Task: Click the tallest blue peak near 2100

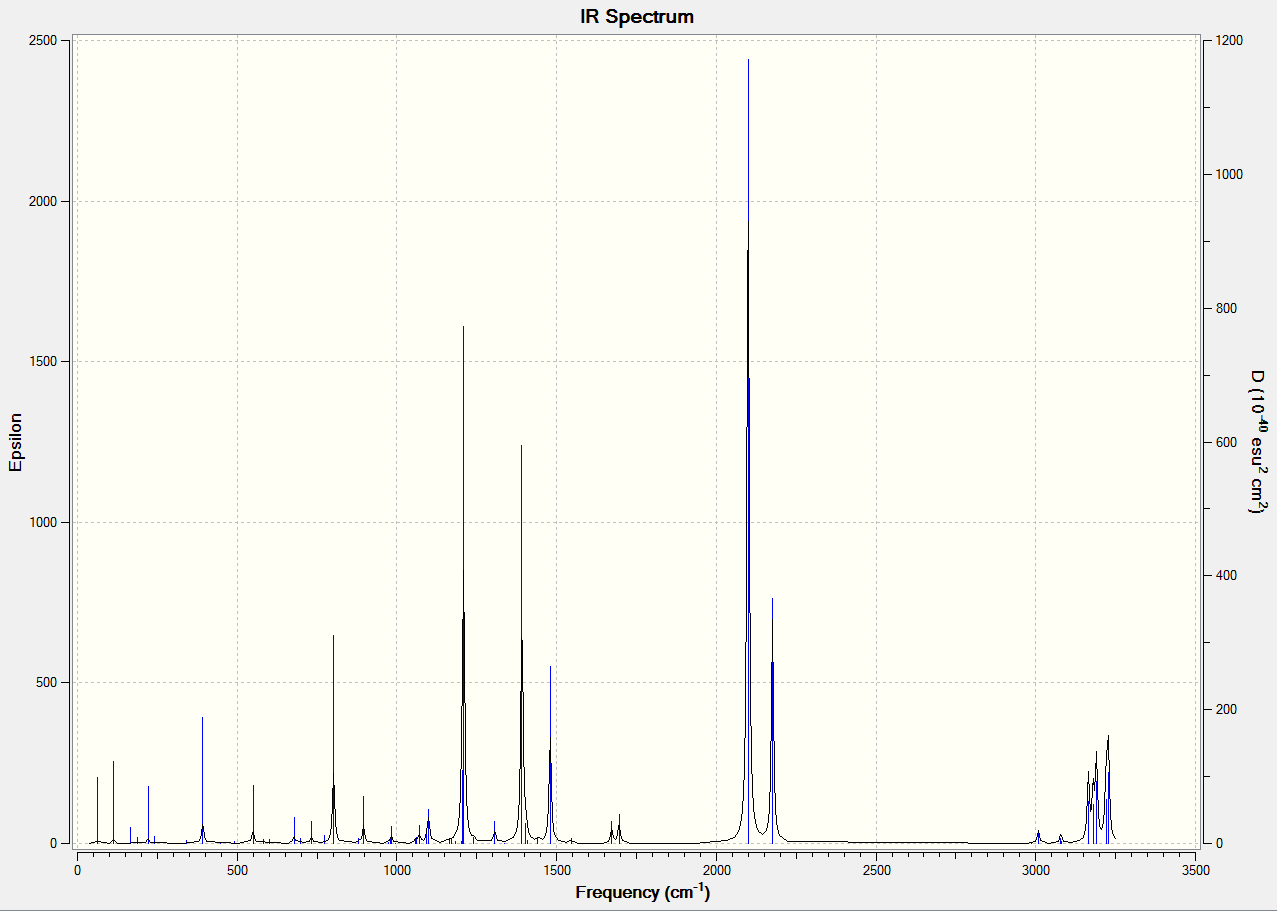Action: pyautogui.click(x=748, y=450)
